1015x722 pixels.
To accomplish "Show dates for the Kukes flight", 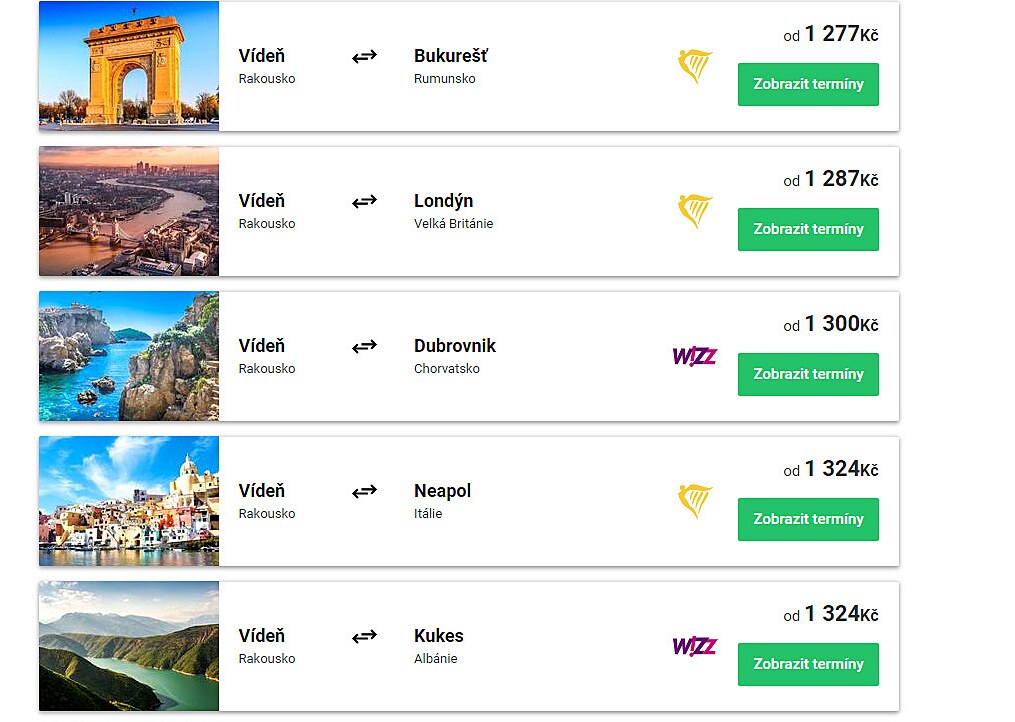I will [808, 664].
